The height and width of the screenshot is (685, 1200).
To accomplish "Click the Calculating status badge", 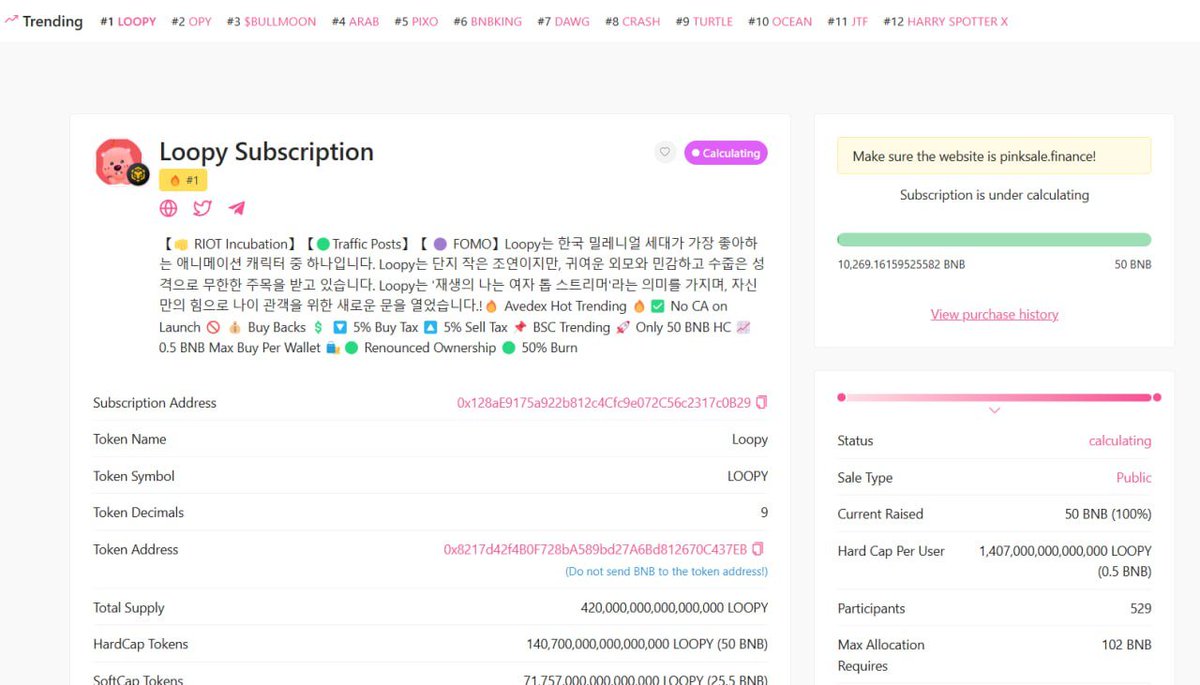I will 726,153.
